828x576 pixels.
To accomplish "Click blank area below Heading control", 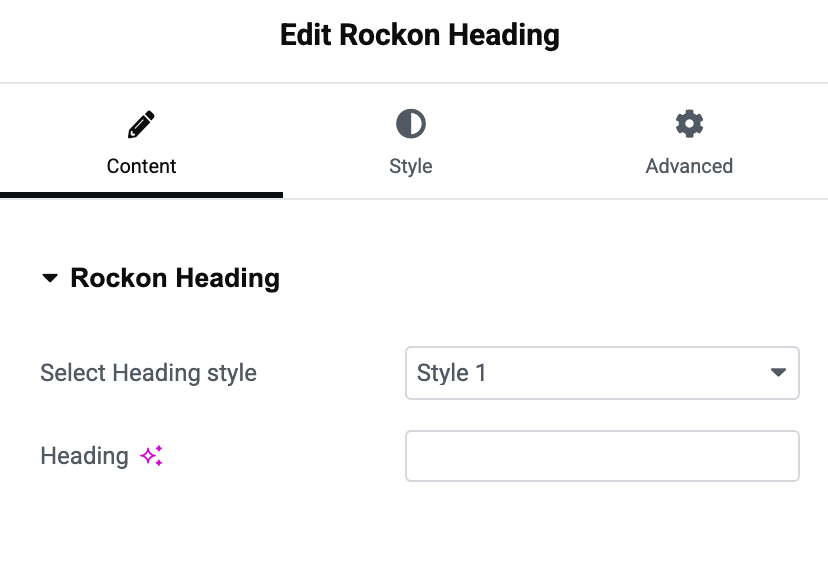I will [414, 528].
